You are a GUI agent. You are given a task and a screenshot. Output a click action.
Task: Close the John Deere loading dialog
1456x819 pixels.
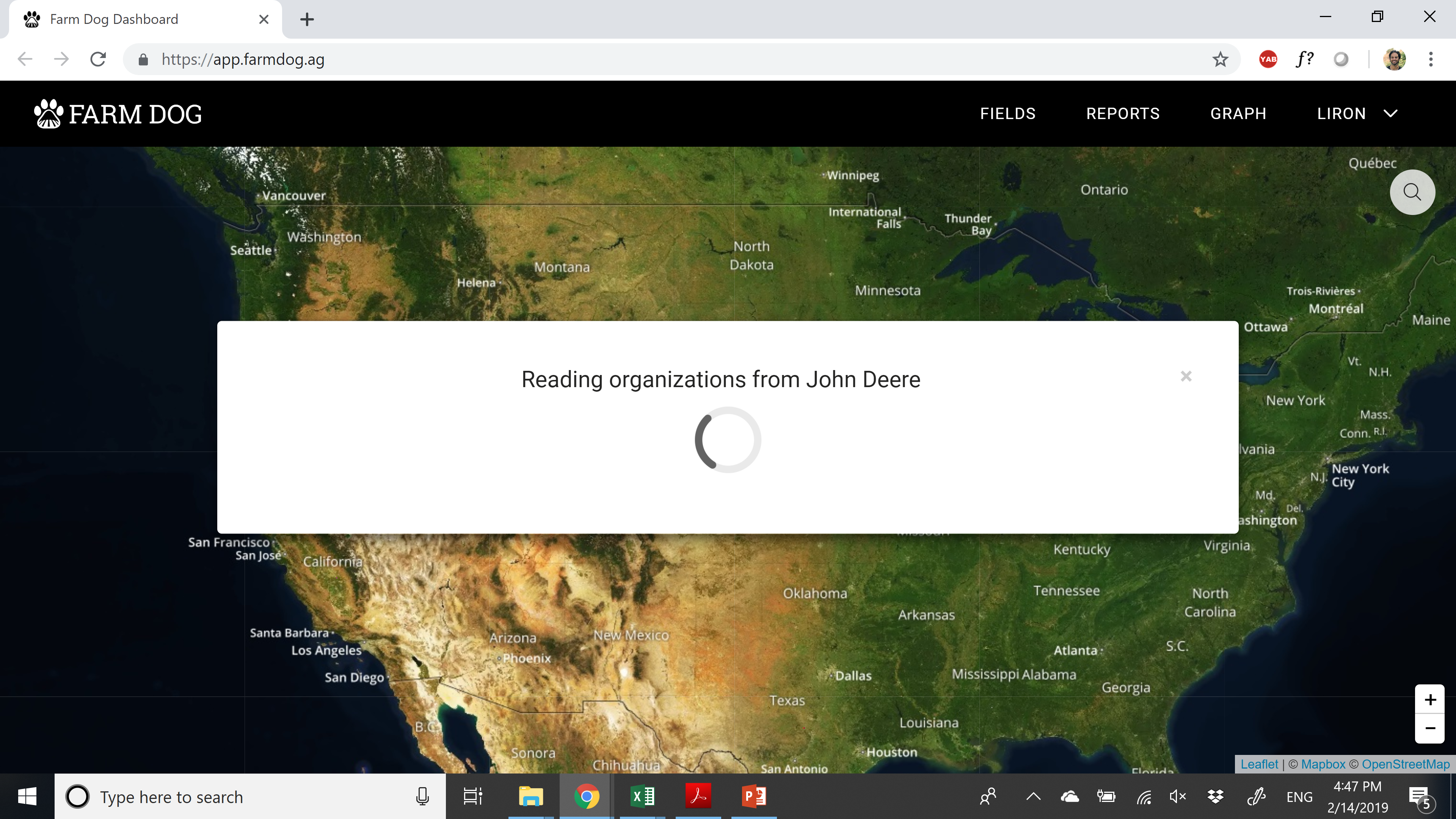[1186, 377]
